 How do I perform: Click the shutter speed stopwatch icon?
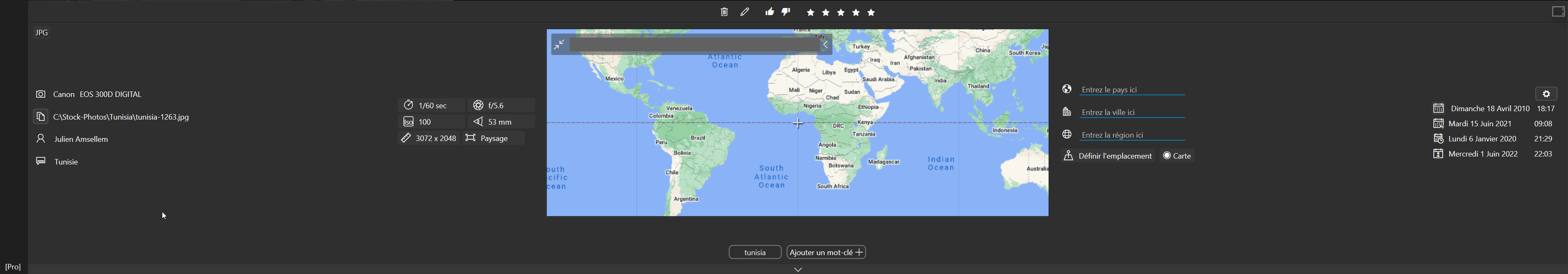click(x=408, y=105)
